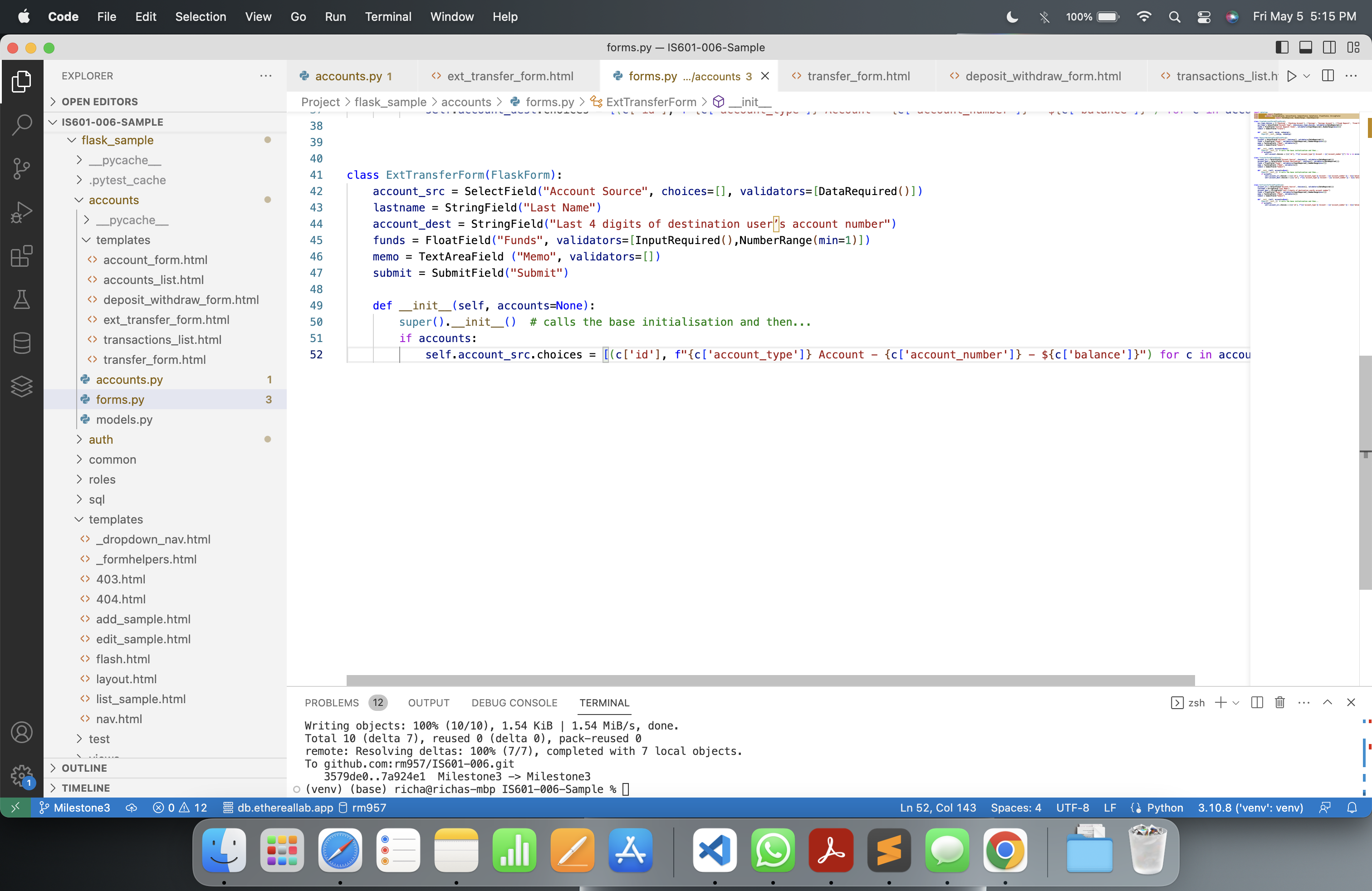The height and width of the screenshot is (891, 1372).
Task: Split the editor right
Action: point(1328,76)
